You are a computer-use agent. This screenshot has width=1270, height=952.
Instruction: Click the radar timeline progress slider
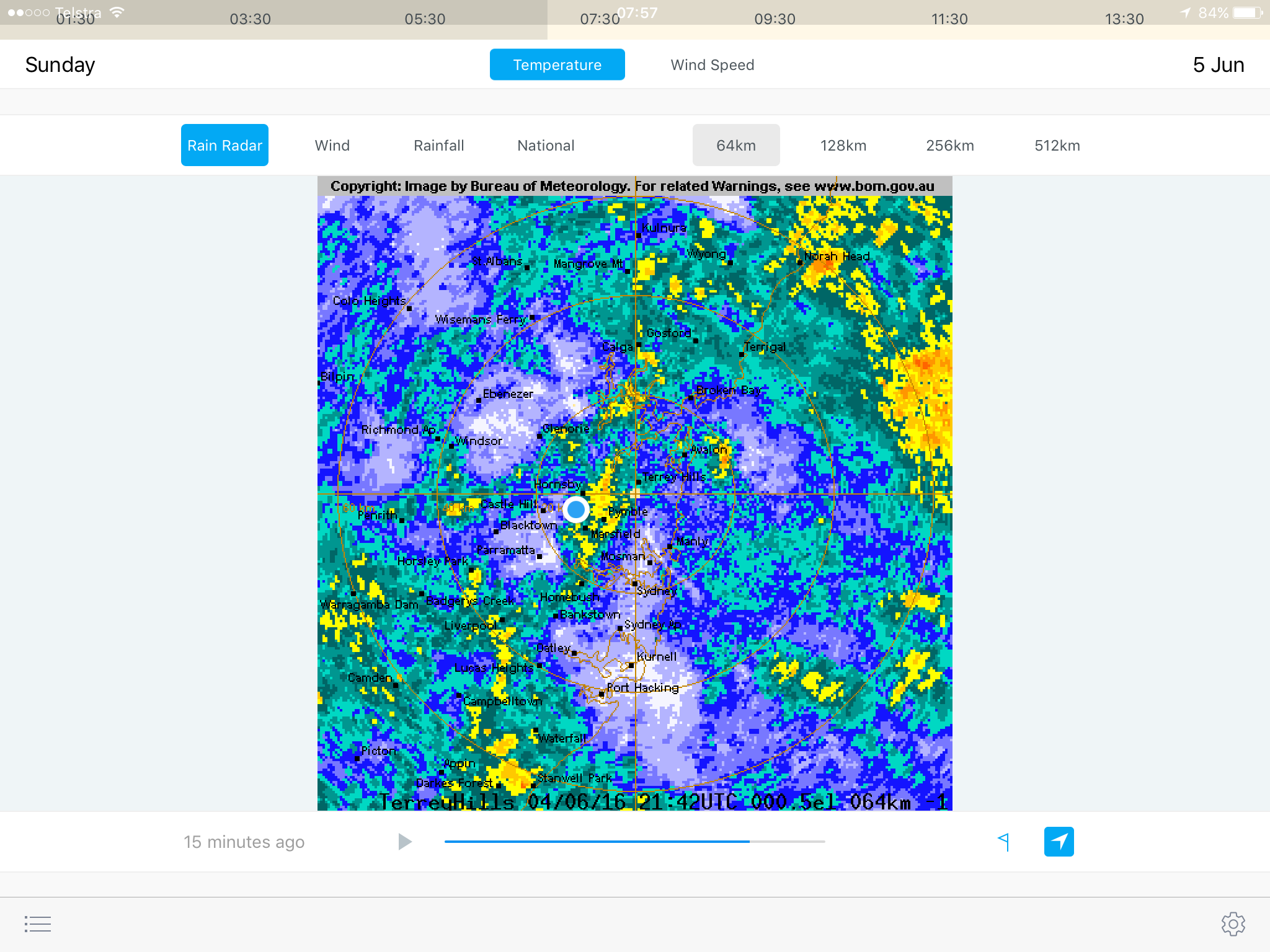click(634, 842)
